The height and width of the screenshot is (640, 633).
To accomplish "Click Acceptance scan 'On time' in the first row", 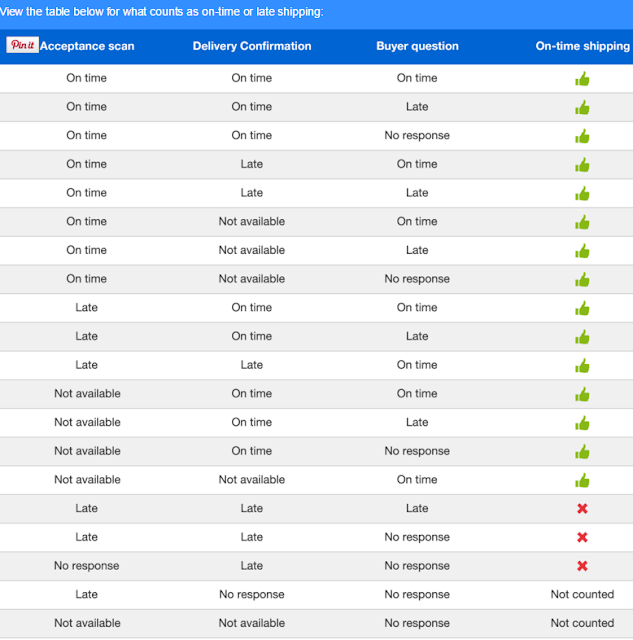I will pos(87,78).
